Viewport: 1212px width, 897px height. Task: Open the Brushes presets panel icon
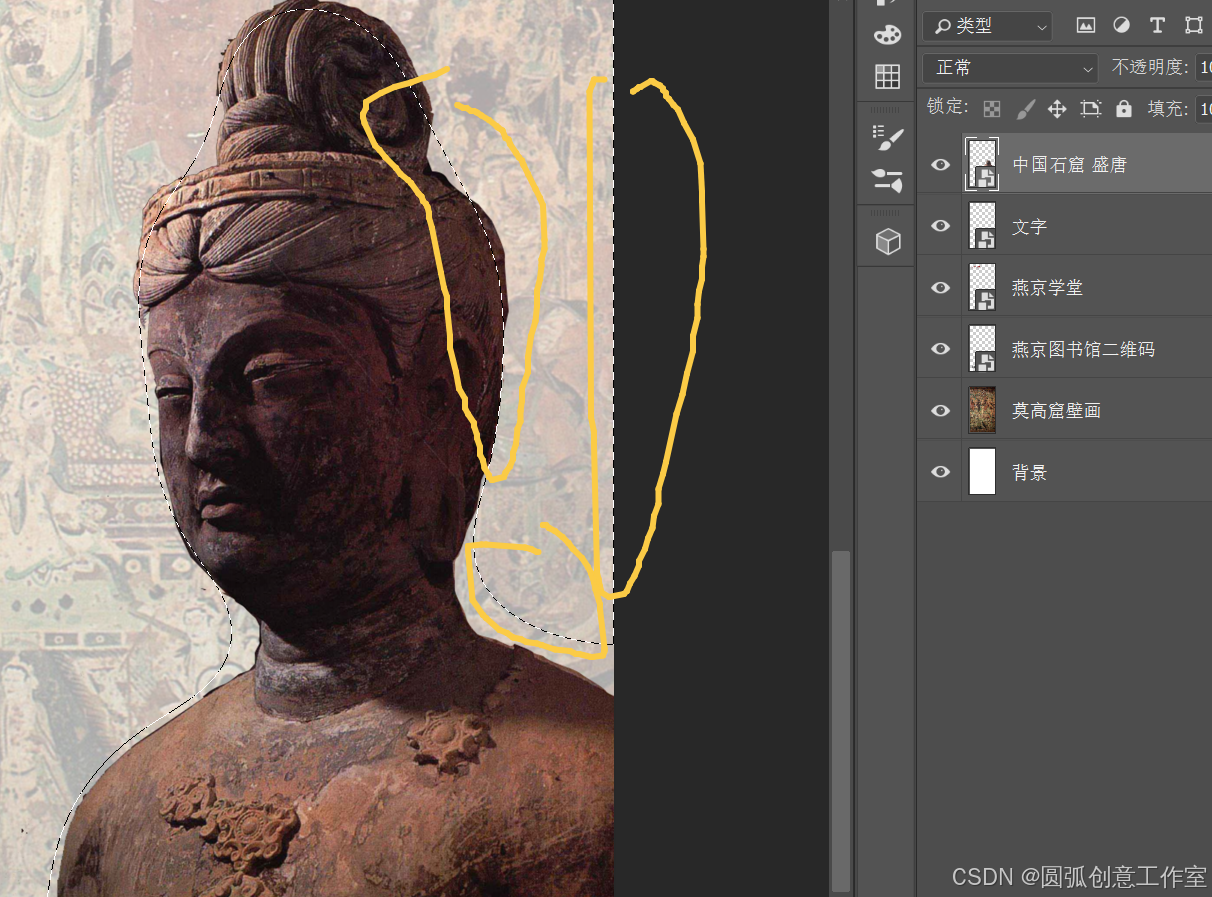887,179
